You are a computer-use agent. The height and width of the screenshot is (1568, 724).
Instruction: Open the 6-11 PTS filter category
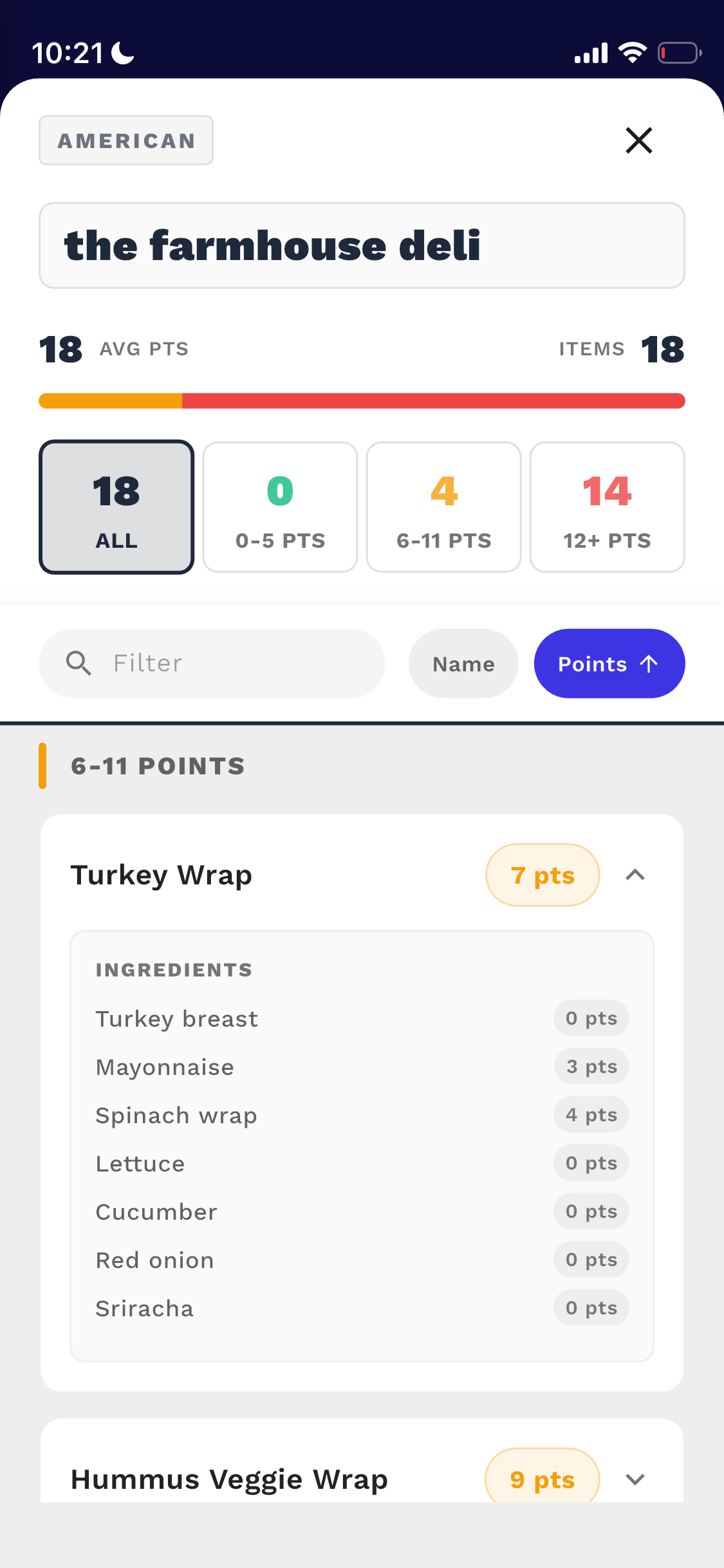[x=443, y=507]
